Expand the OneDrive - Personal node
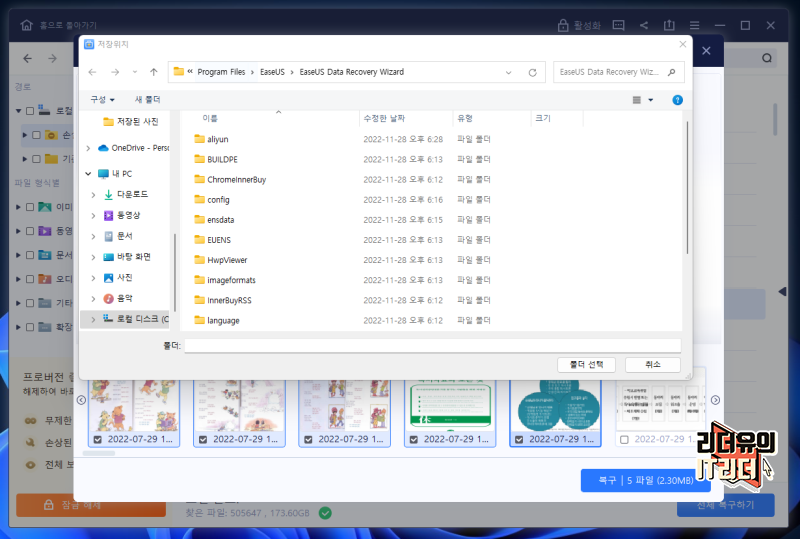800x539 pixels. [x=88, y=148]
